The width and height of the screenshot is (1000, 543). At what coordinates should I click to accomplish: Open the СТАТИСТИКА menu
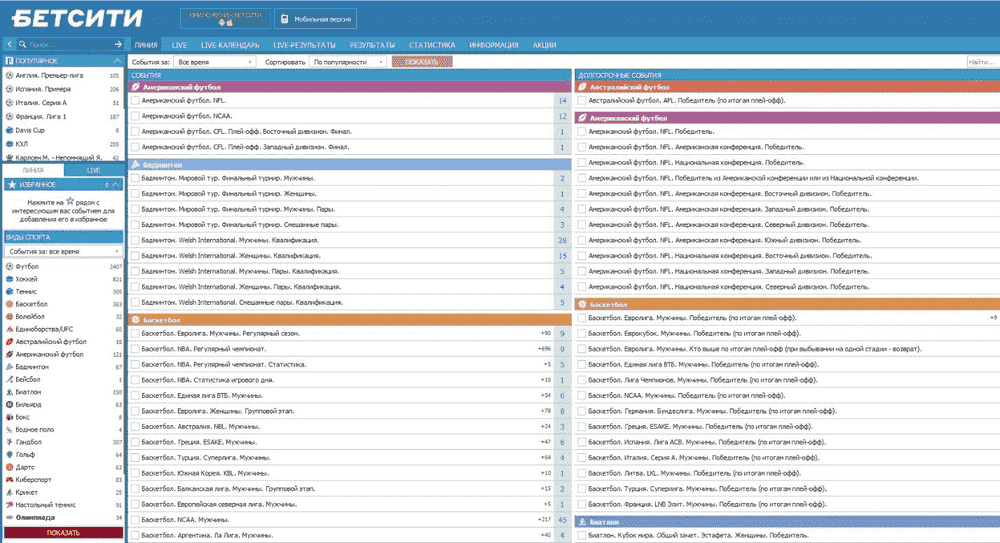click(x=432, y=45)
